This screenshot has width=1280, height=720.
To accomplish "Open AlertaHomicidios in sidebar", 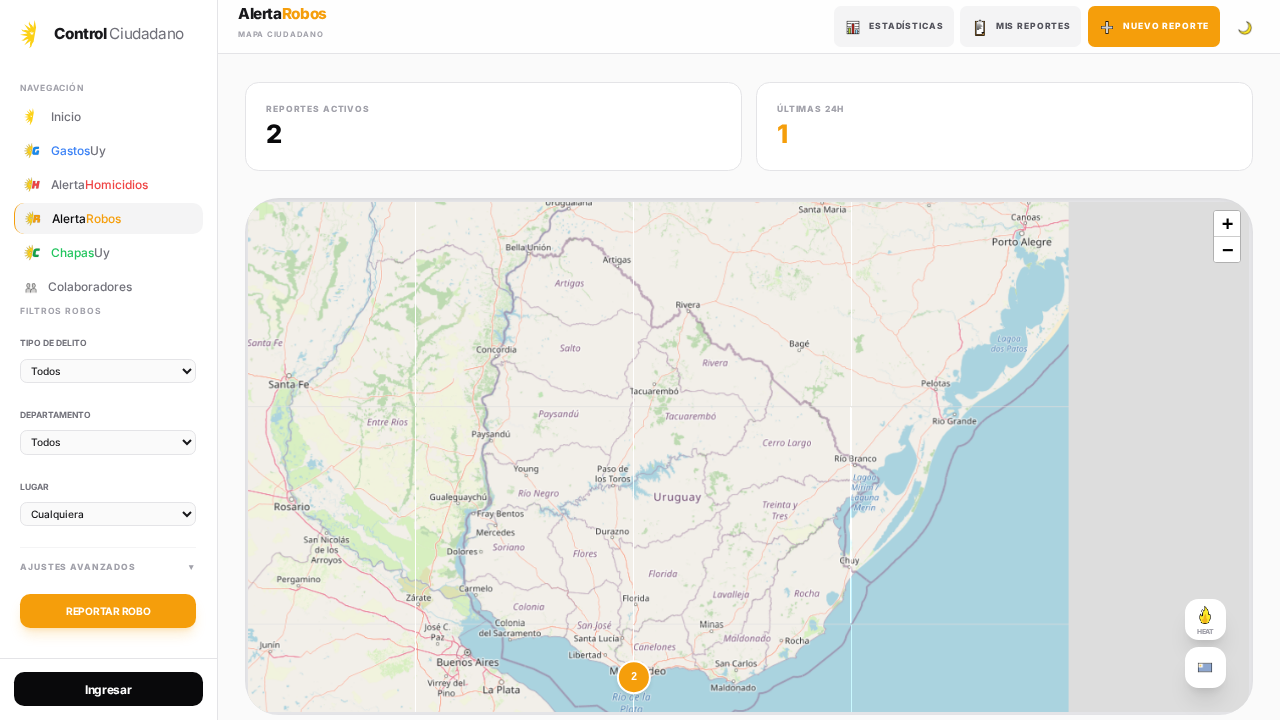I will pos(99,185).
